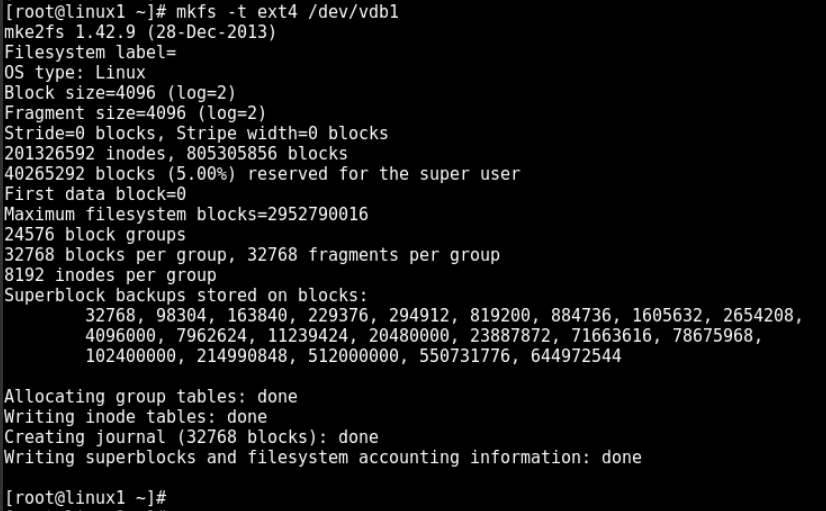Click the Stride and Stripe width line
This screenshot has width=826, height=511.
(x=196, y=133)
